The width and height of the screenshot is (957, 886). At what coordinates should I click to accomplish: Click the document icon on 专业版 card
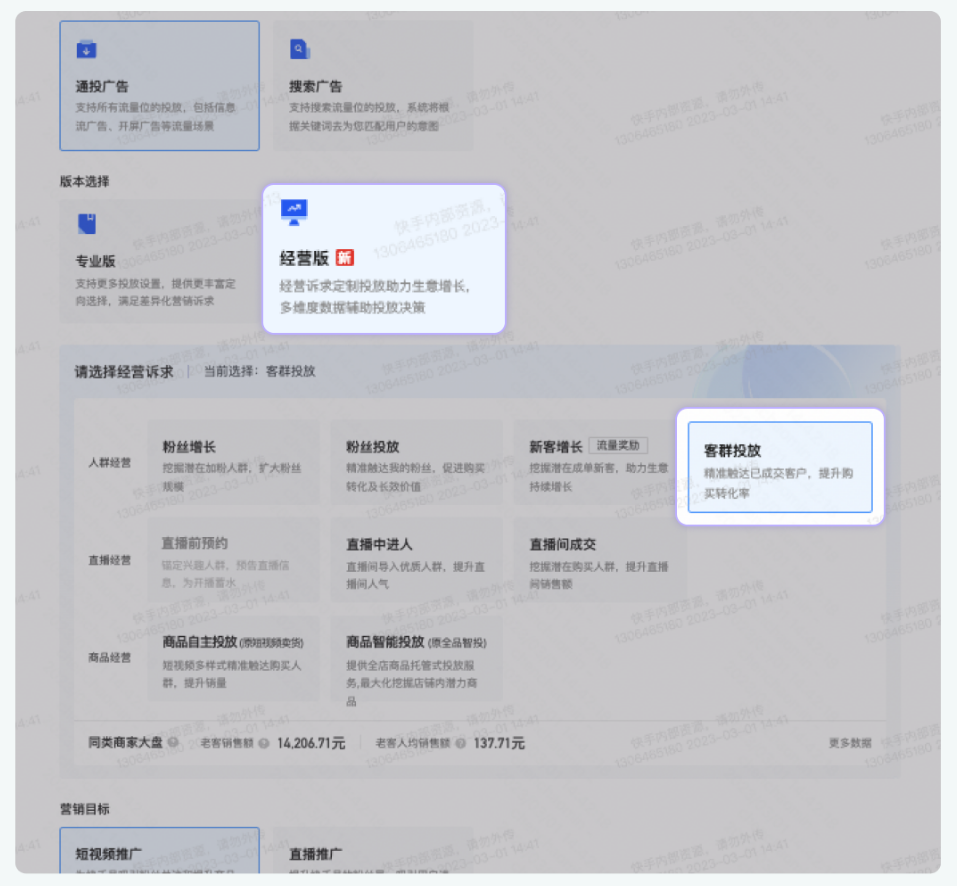click(88, 225)
